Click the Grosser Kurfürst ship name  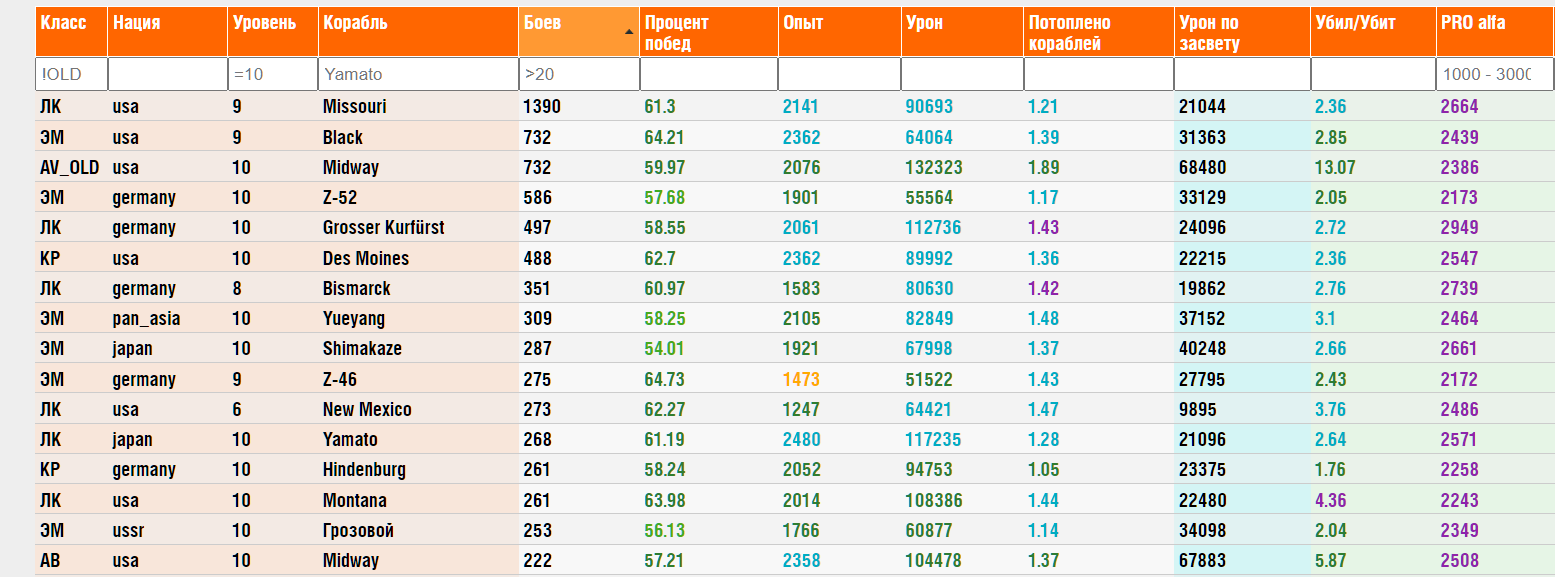tap(383, 228)
